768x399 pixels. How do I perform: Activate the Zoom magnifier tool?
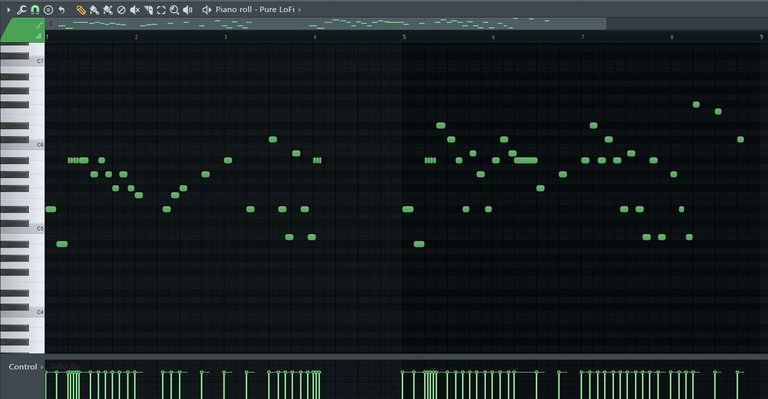click(x=174, y=9)
